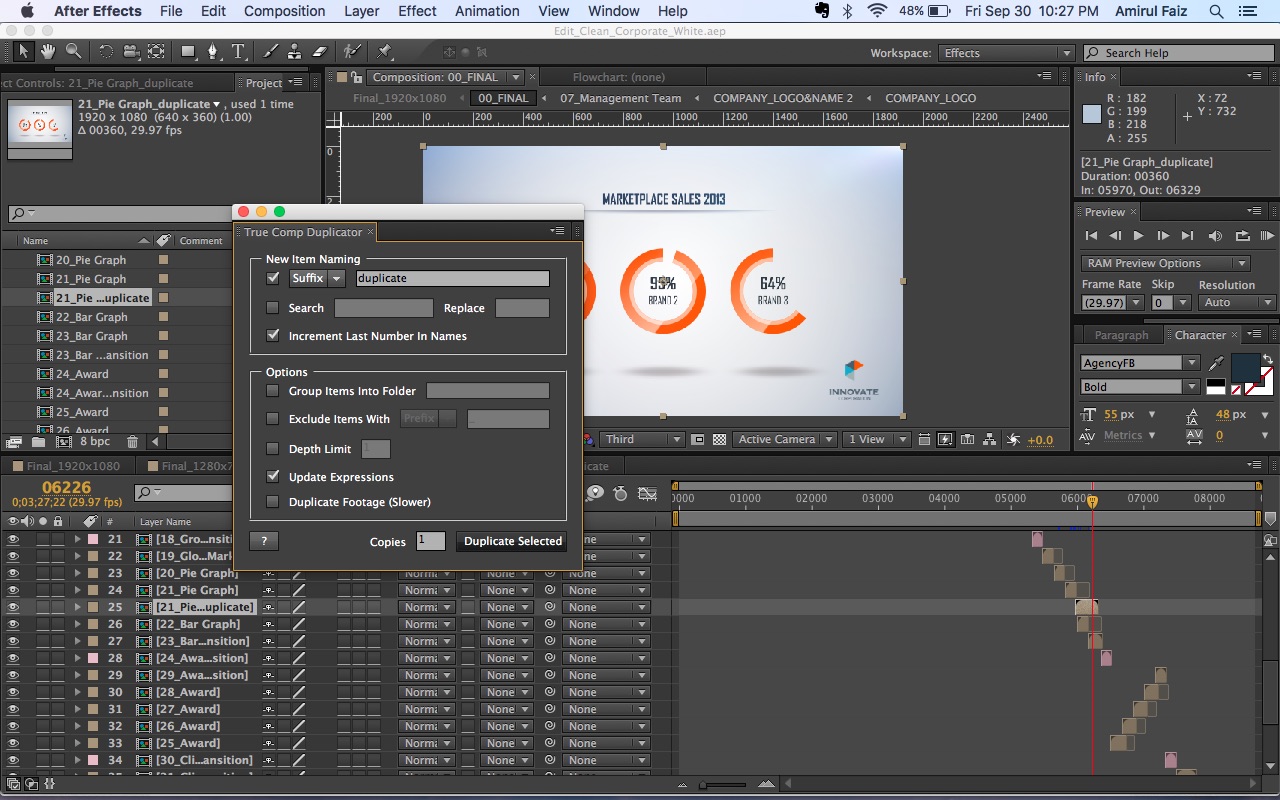Toggle loop option in Preview panel
This screenshot has width=1280, height=800.
point(1242,236)
